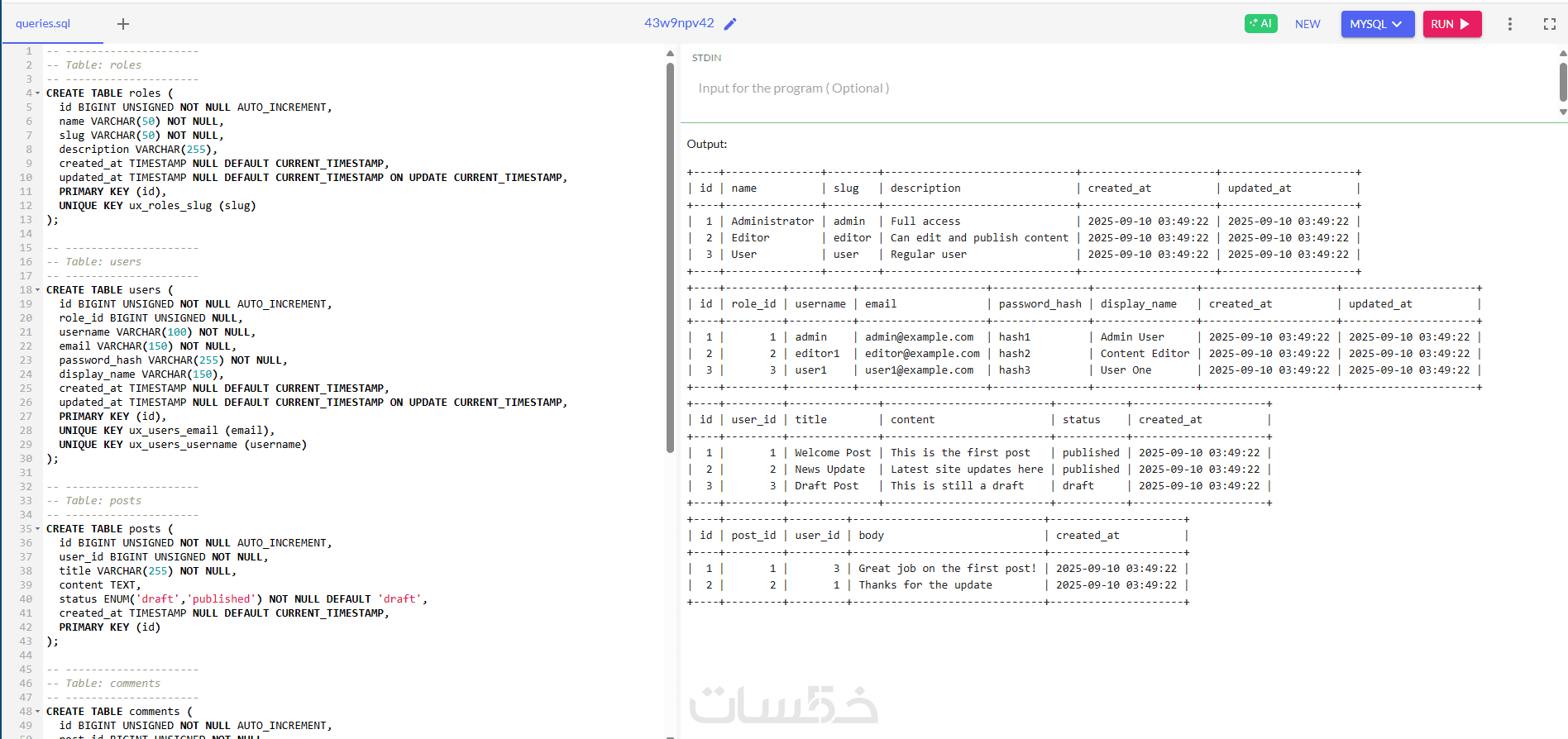Open the MYSQL language dropdown
Viewport: 1568px width, 739px height.
coord(1377,24)
